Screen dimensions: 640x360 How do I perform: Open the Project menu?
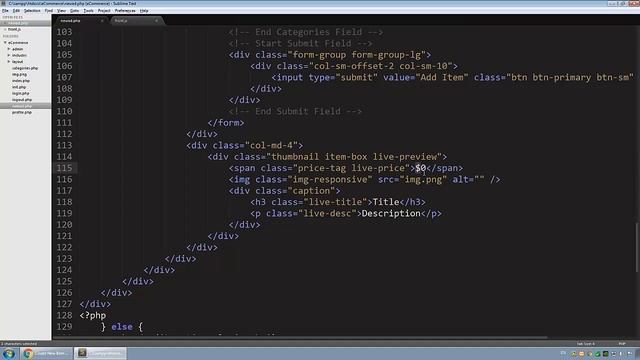point(104,11)
